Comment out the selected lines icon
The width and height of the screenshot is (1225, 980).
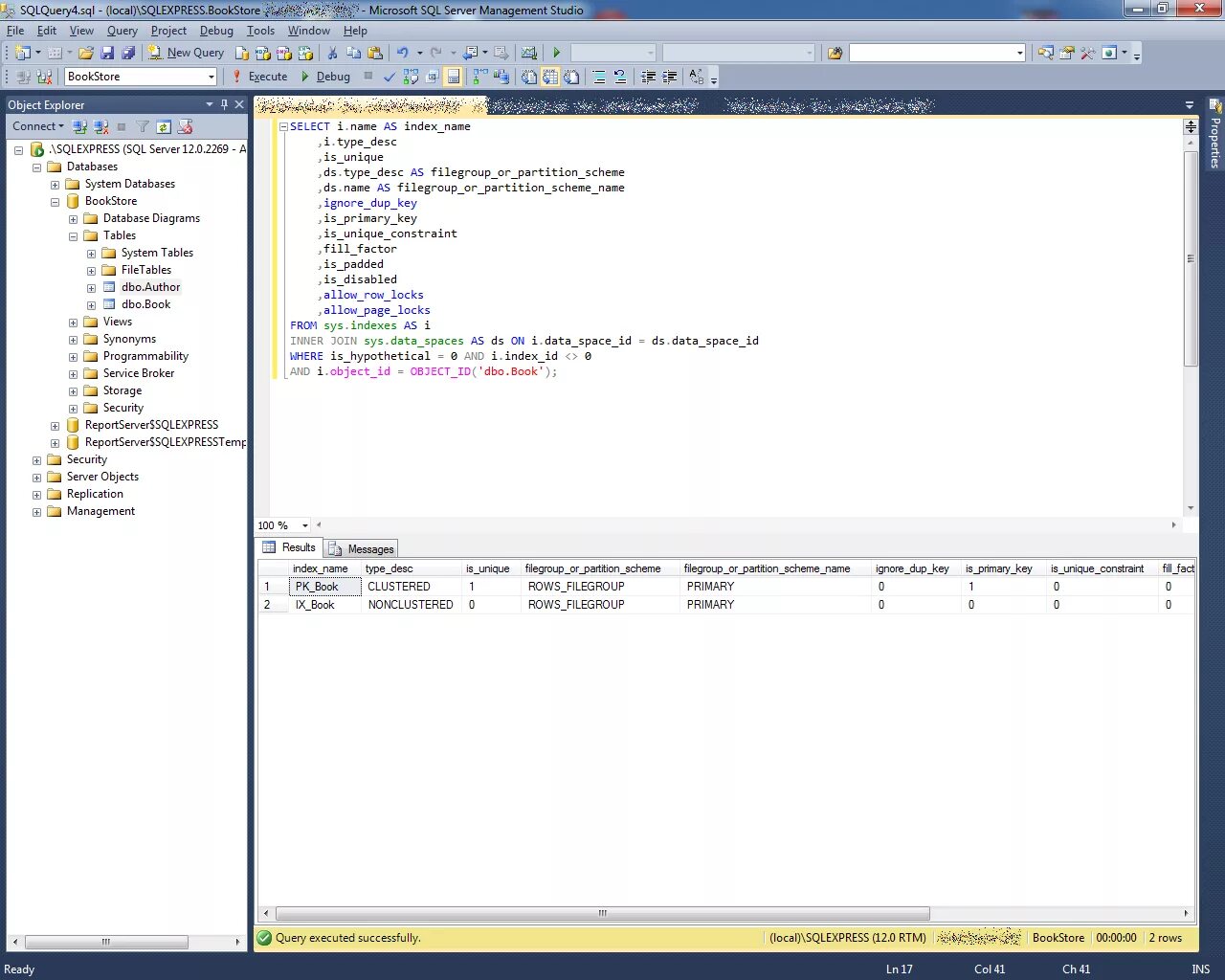point(599,77)
